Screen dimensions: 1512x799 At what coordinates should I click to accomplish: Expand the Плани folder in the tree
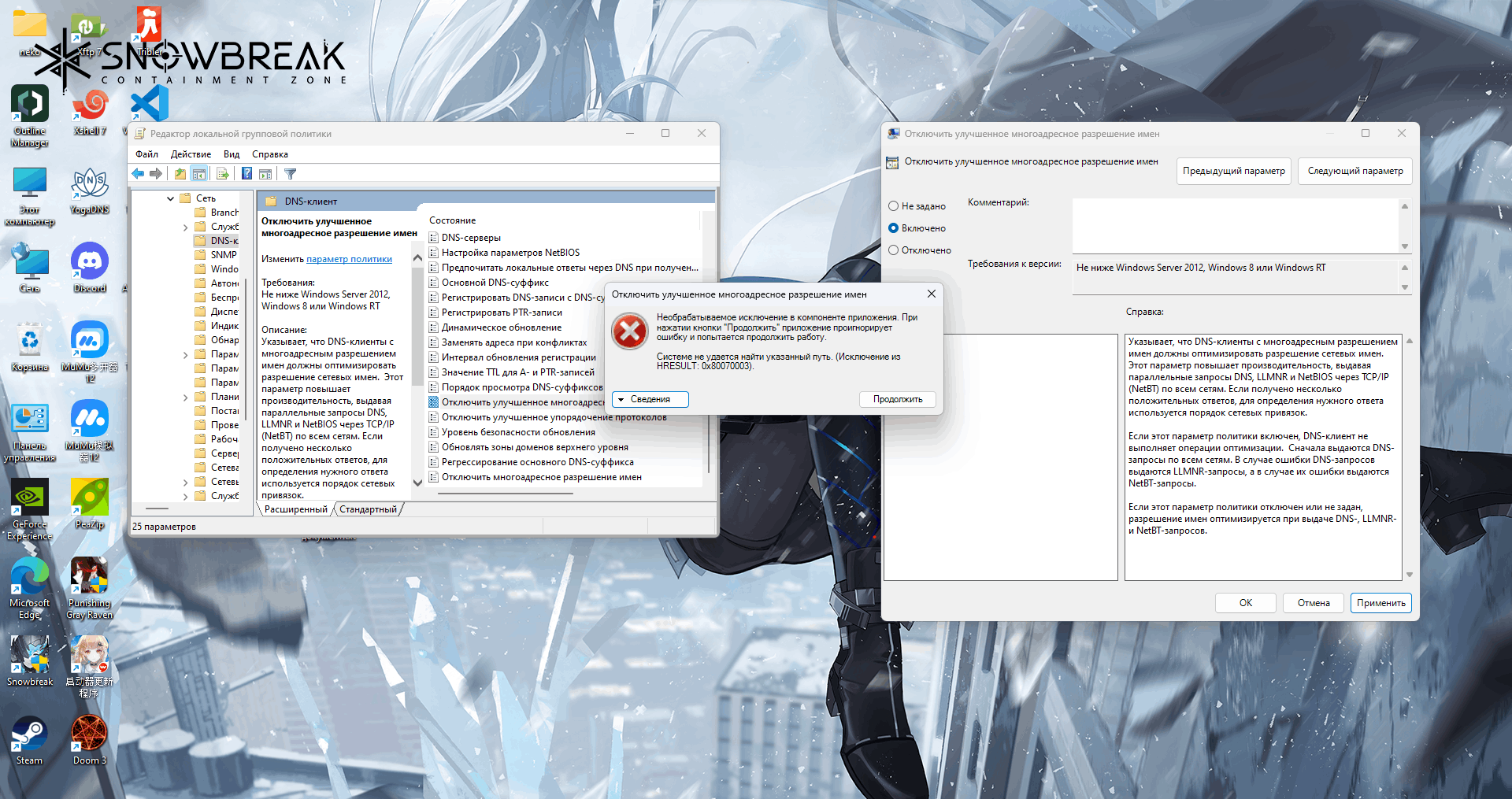186,398
